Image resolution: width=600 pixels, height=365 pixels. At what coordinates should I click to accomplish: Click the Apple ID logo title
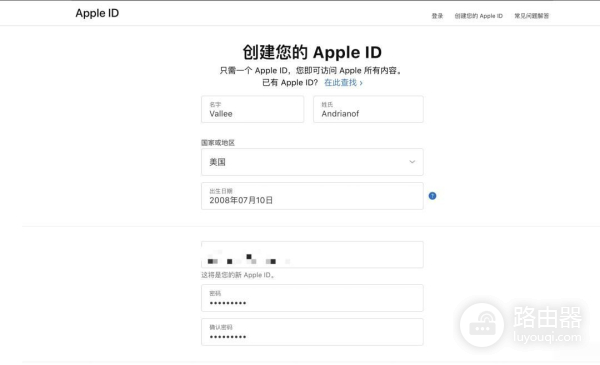pyautogui.click(x=97, y=13)
